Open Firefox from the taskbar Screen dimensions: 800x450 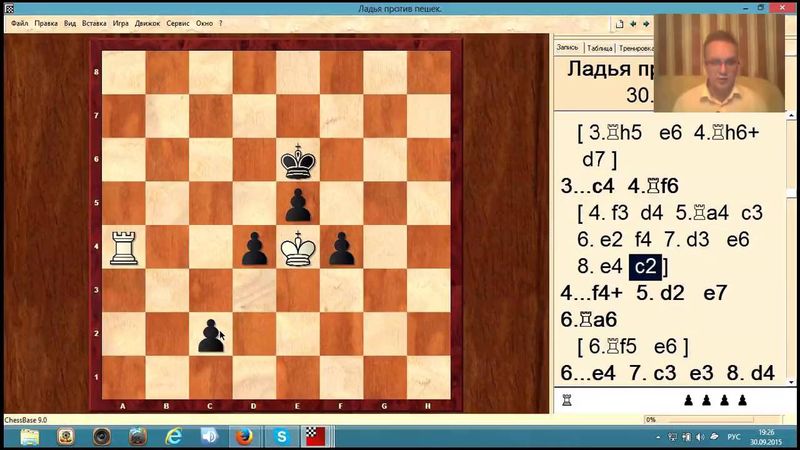[x=242, y=437]
